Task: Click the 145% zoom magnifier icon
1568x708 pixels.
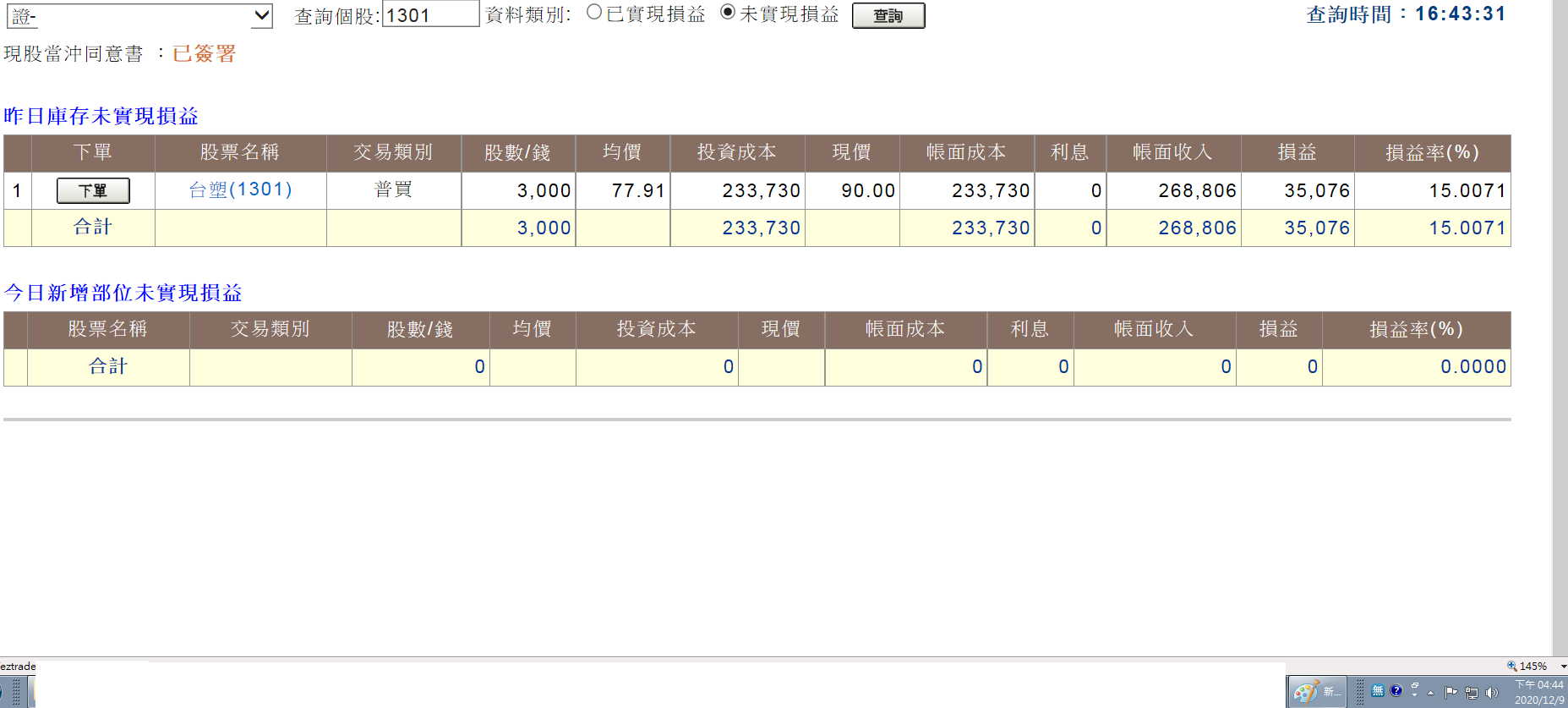Action: [x=1512, y=667]
